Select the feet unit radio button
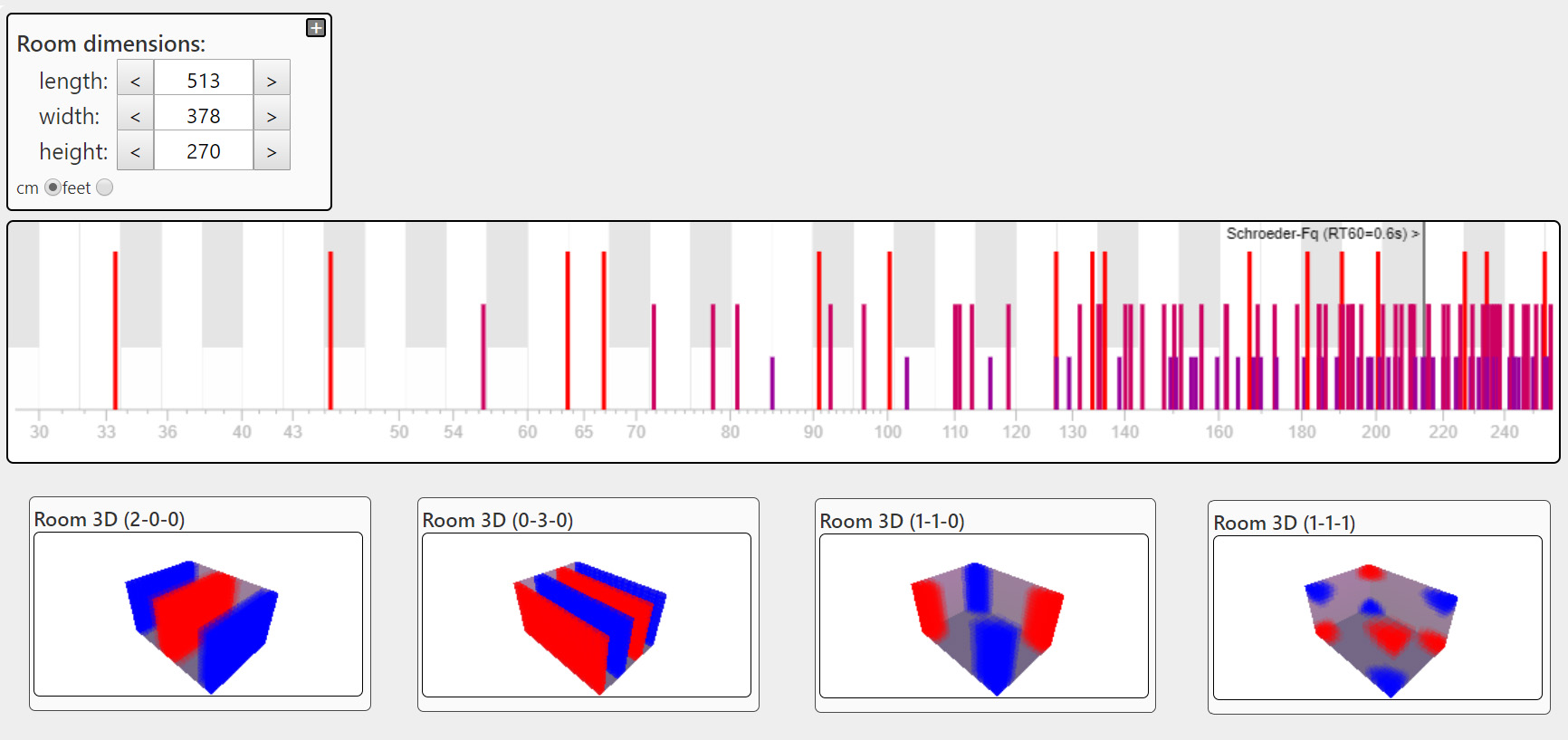The height and width of the screenshot is (740, 1568). tap(105, 187)
